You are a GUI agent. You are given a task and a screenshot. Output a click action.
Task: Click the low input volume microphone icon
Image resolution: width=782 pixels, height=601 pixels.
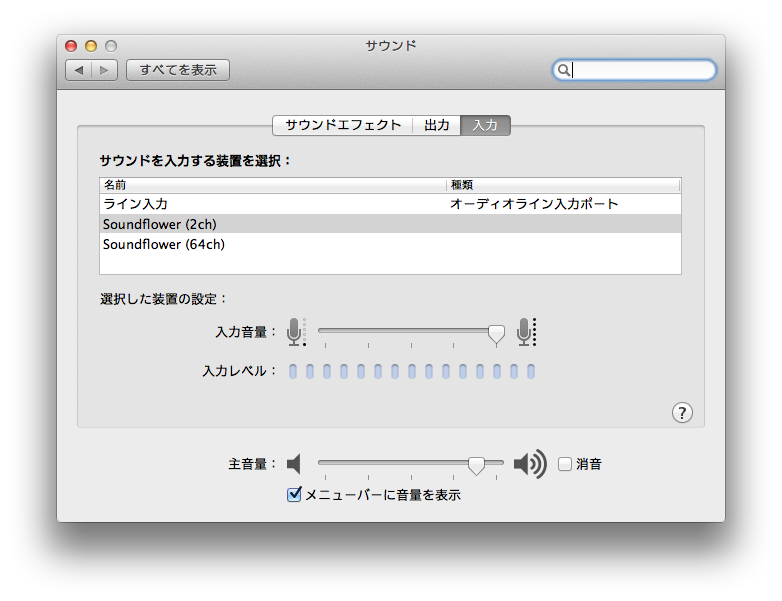point(296,332)
